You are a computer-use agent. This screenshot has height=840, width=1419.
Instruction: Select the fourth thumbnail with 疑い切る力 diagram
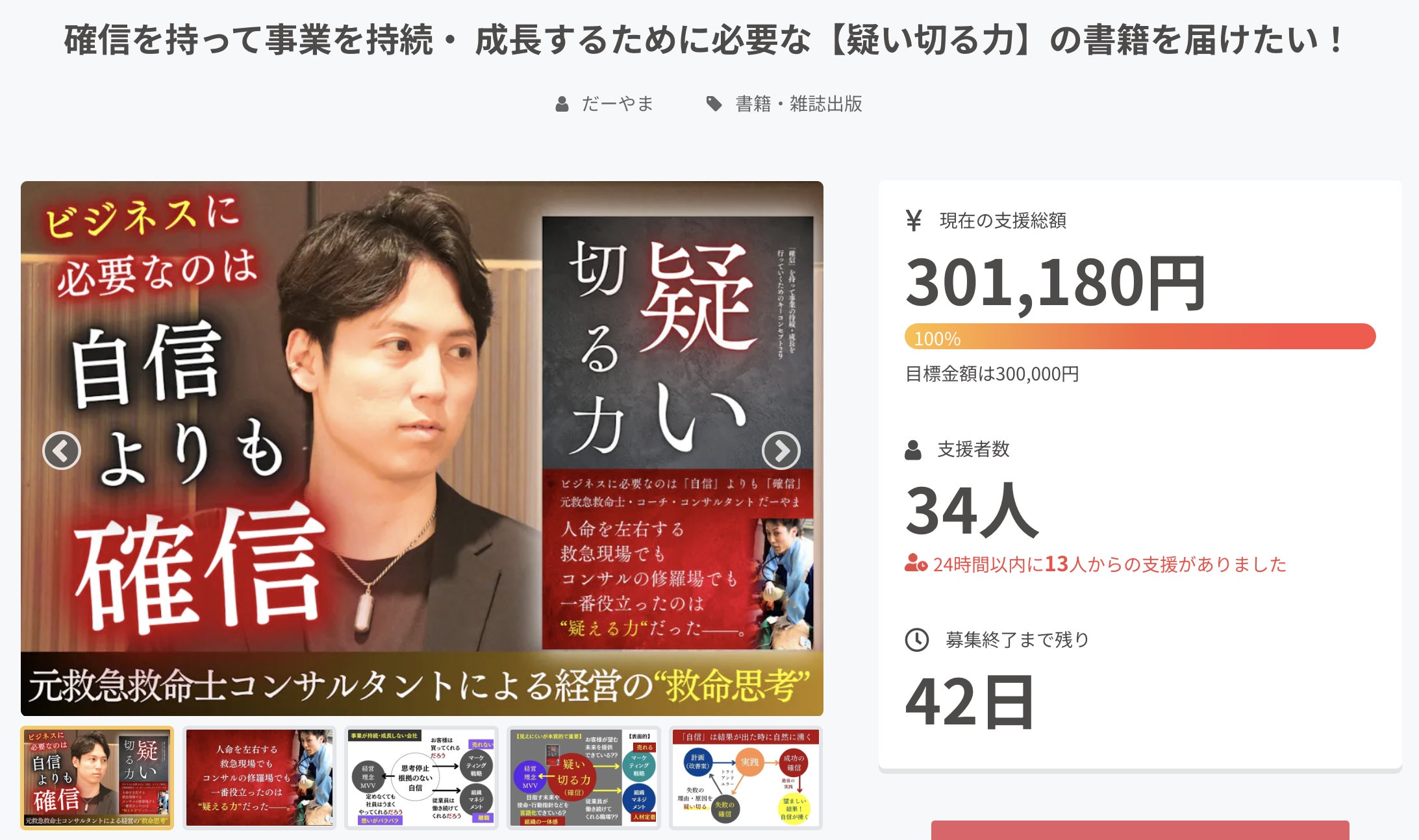point(583,778)
